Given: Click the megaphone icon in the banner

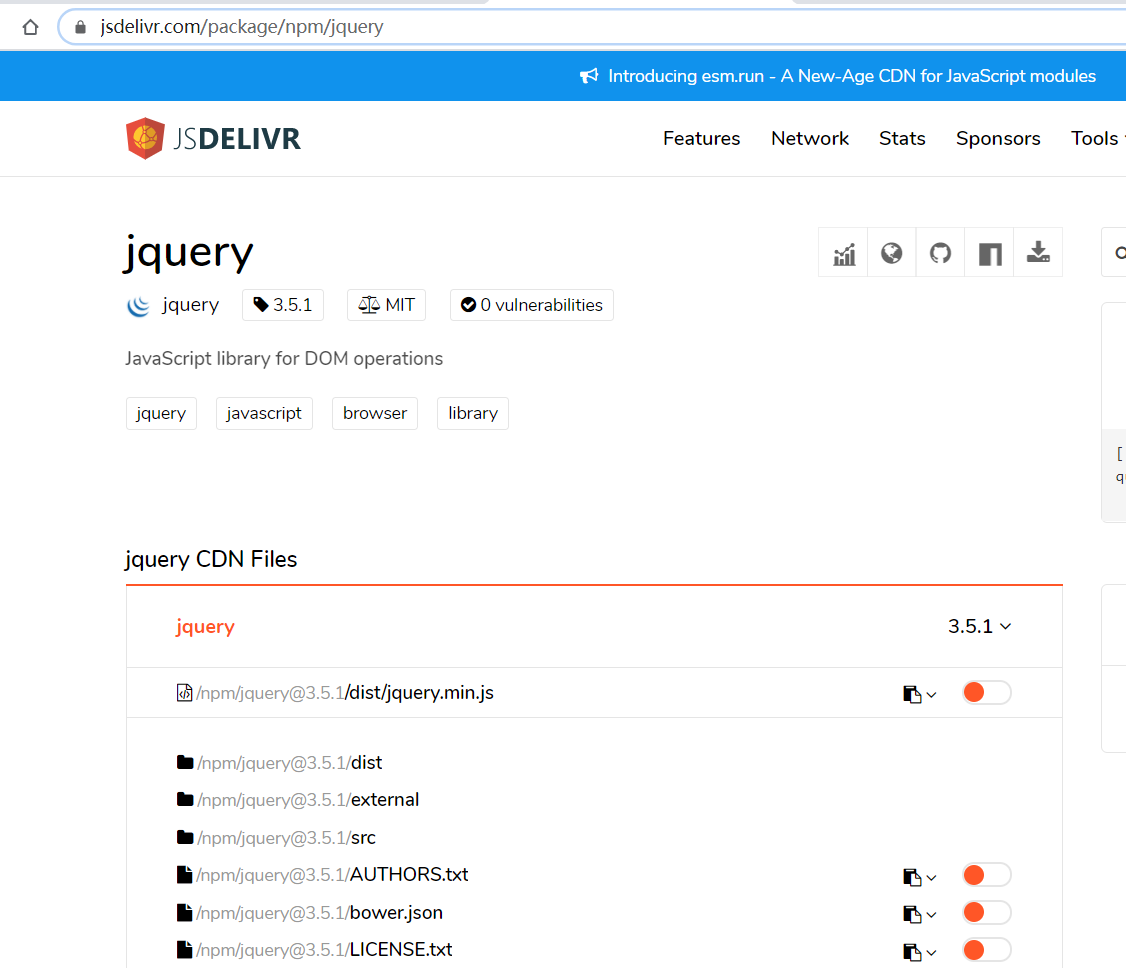Looking at the screenshot, I should tap(589, 76).
